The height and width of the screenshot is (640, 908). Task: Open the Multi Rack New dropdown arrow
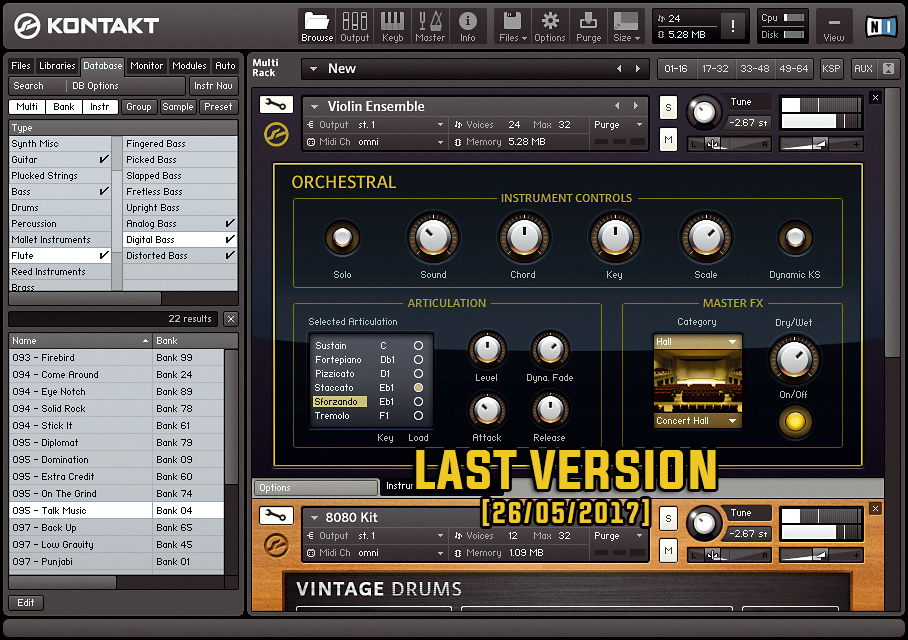pos(313,69)
